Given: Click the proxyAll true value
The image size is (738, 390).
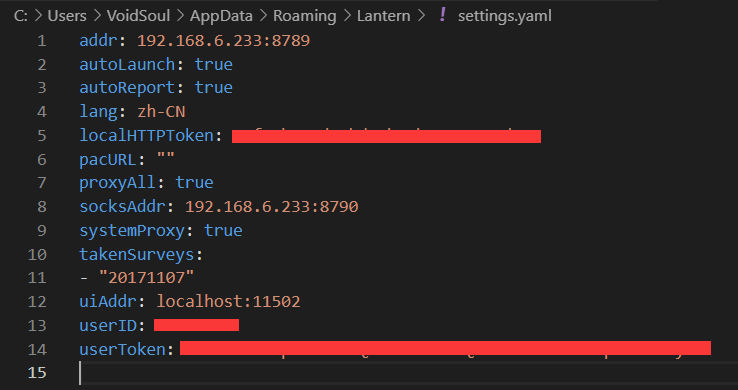Looking at the screenshot, I should point(194,183).
